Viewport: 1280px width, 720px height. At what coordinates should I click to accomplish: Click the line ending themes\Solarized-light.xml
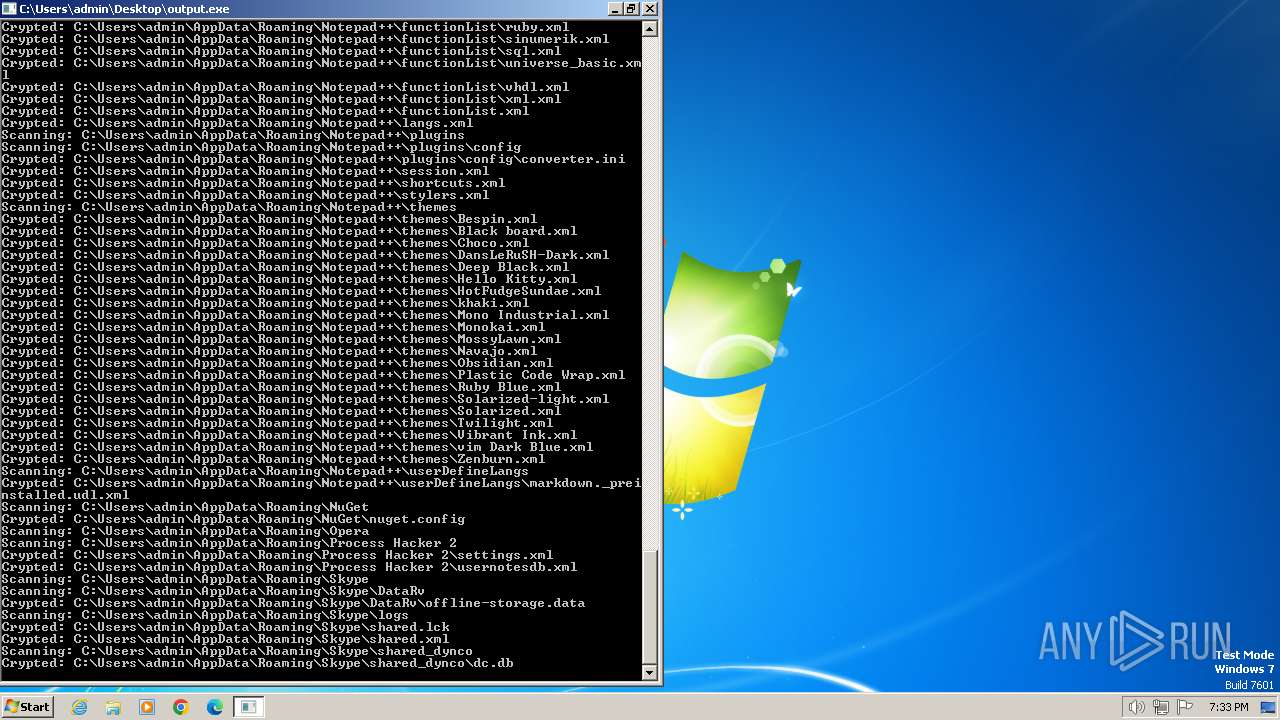[305, 399]
